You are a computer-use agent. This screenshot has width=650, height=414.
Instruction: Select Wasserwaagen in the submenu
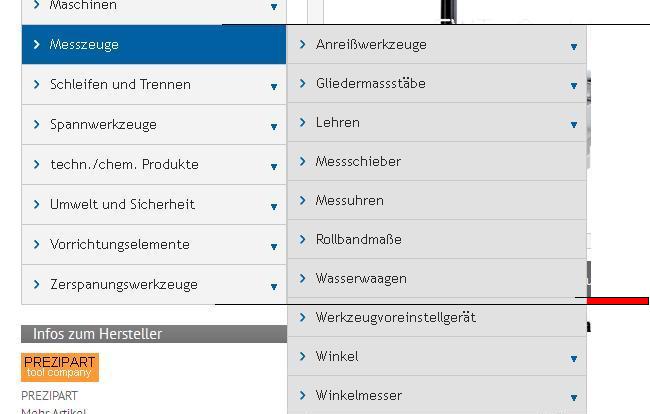[x=361, y=278]
